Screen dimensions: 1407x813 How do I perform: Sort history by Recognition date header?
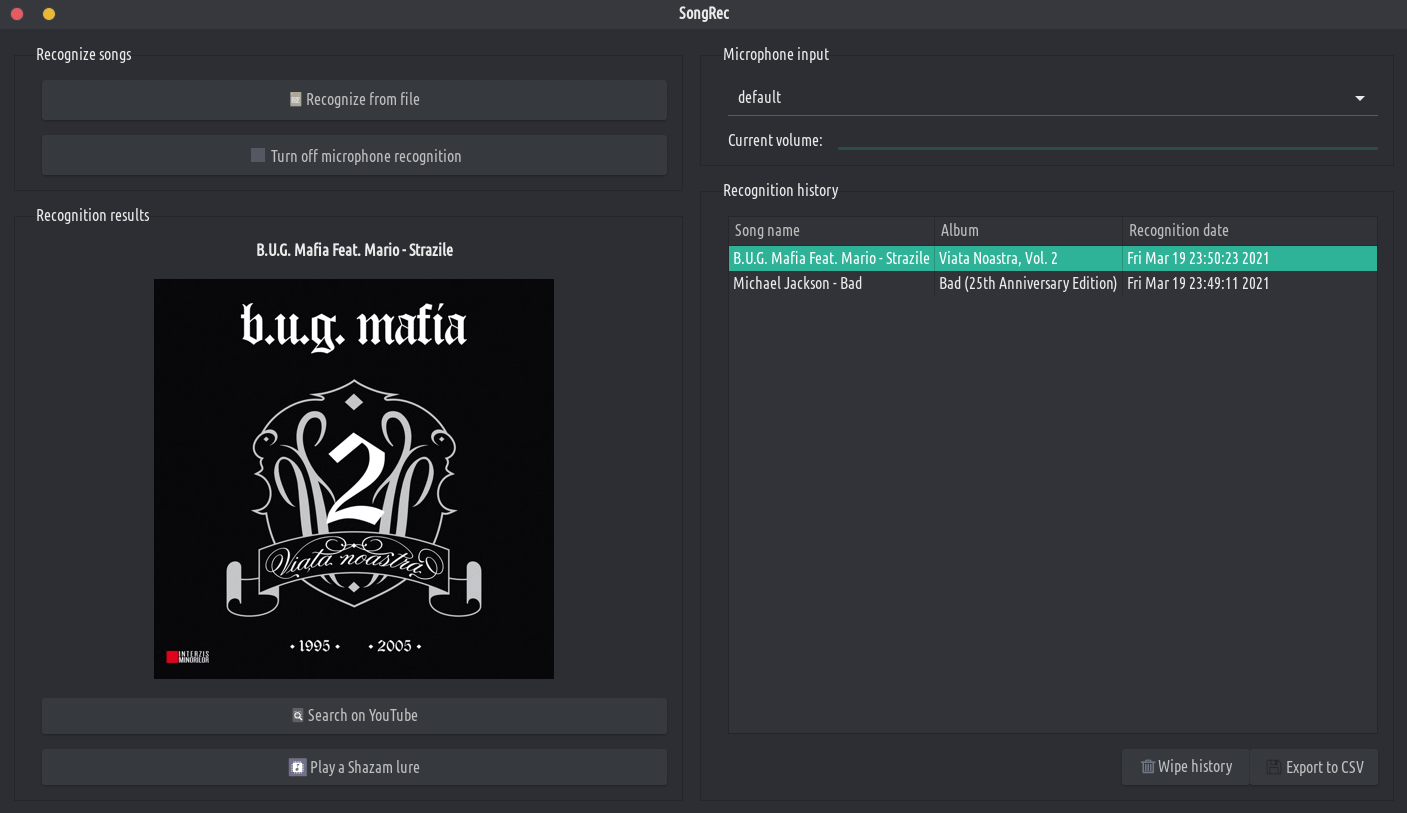1250,231
